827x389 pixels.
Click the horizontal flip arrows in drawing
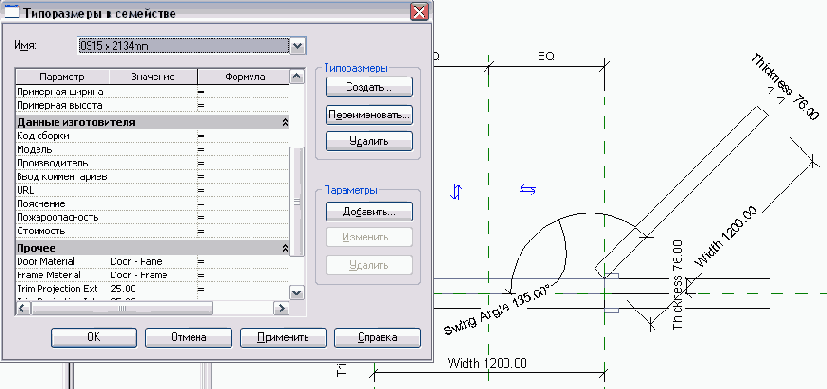(528, 189)
